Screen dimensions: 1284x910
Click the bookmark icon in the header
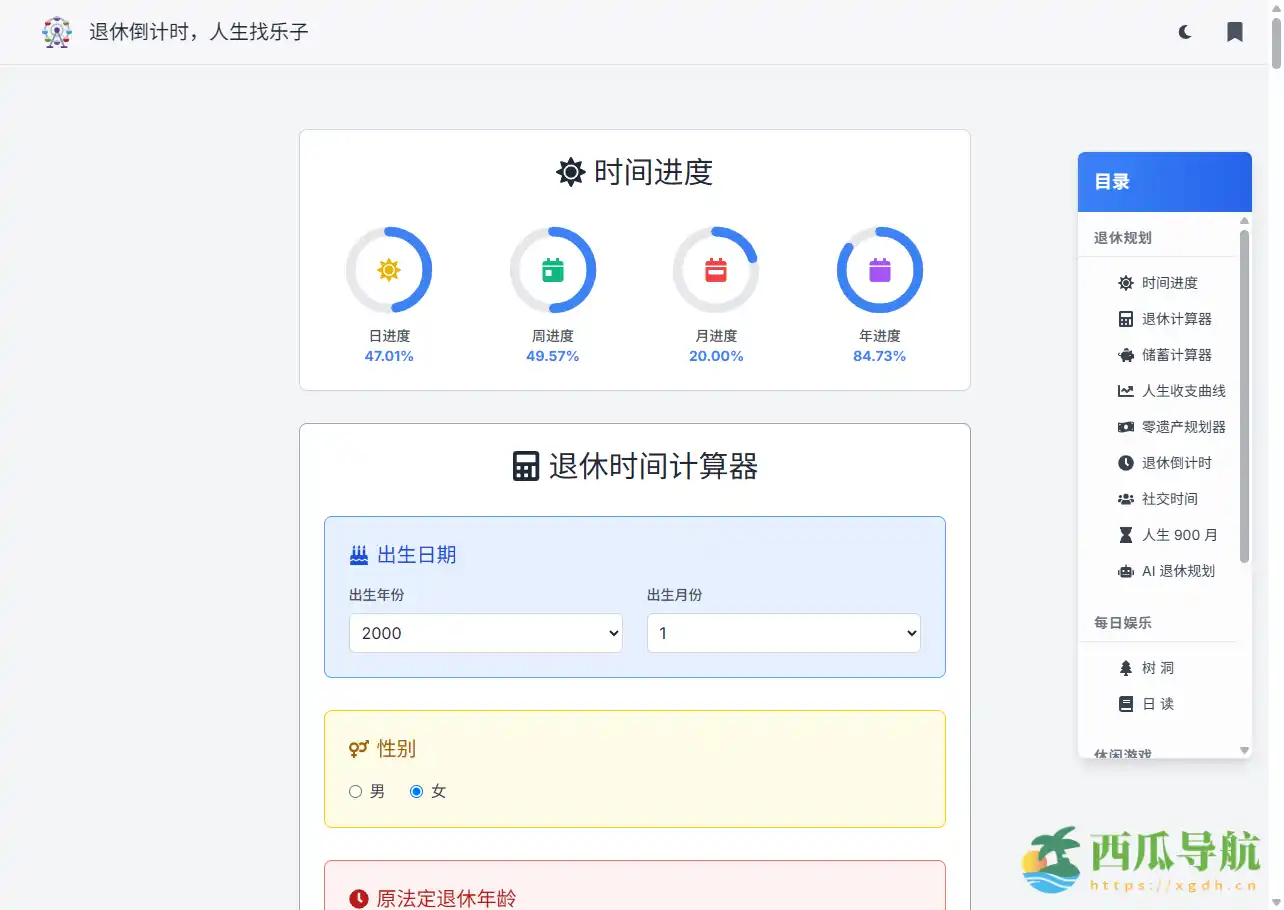(x=1234, y=31)
